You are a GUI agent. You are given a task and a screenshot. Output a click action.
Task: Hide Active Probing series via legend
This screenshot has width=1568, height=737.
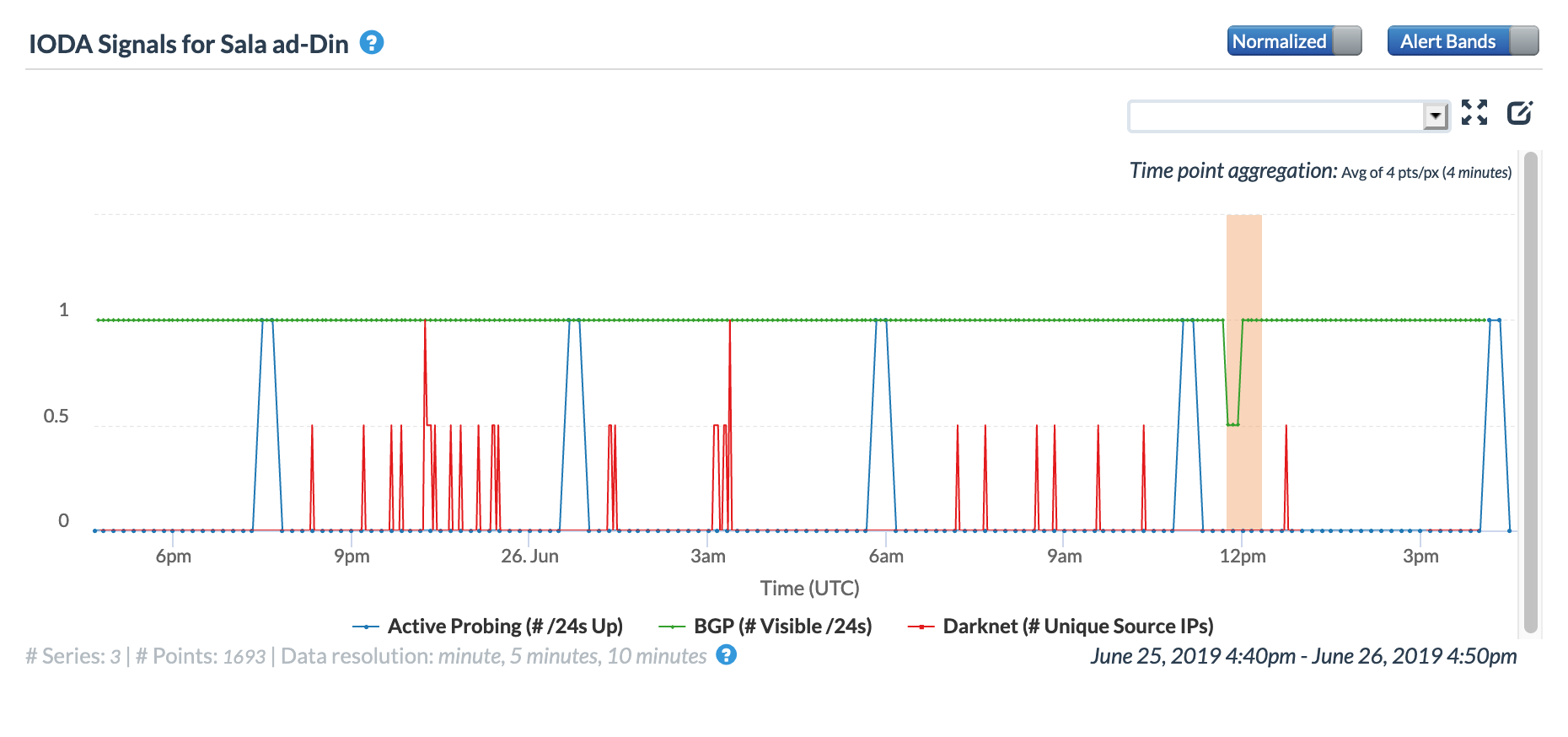pyautogui.click(x=505, y=627)
